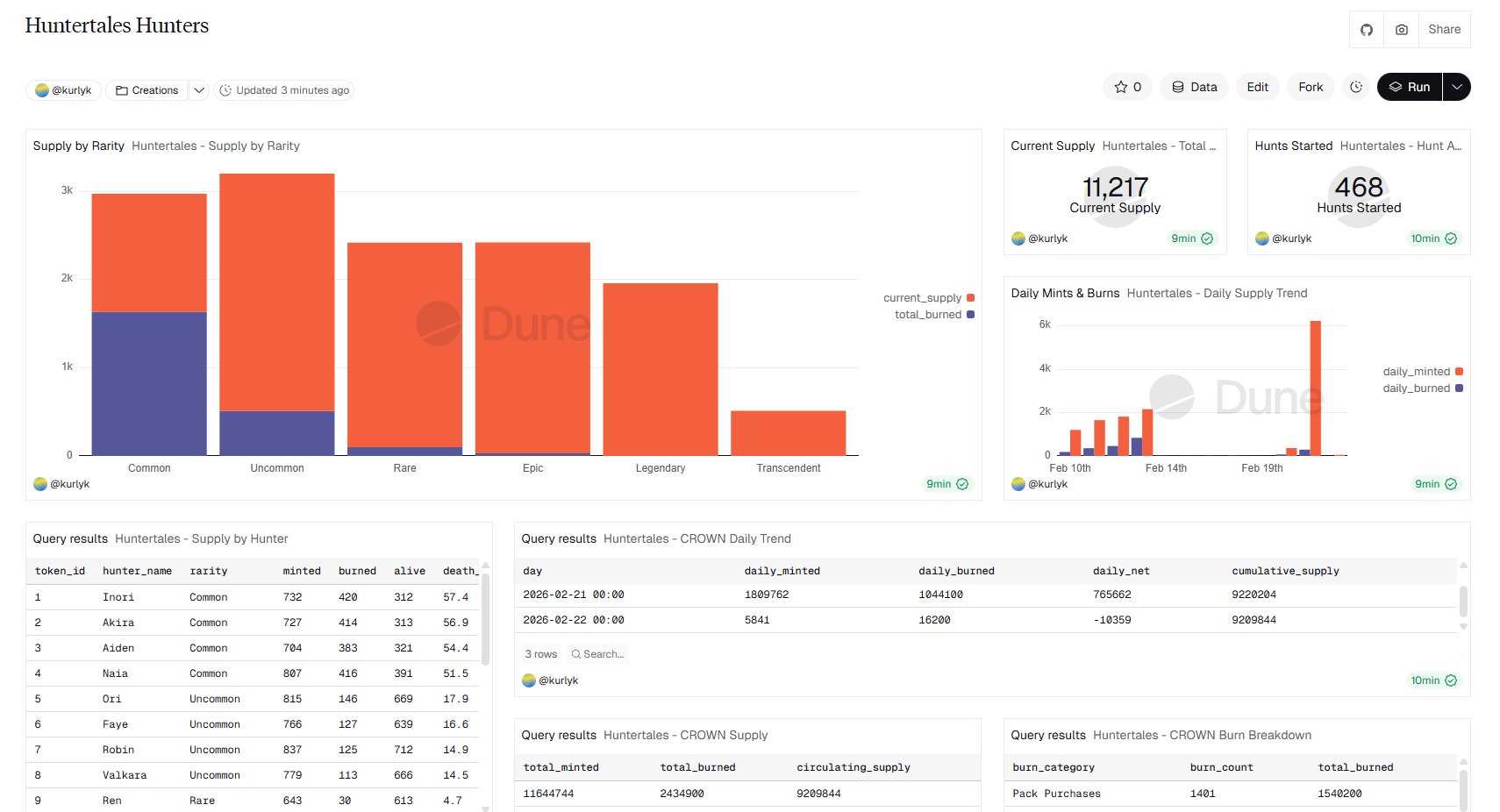The width and height of the screenshot is (1500, 812).
Task: Star this dashboard
Action: click(x=1127, y=87)
